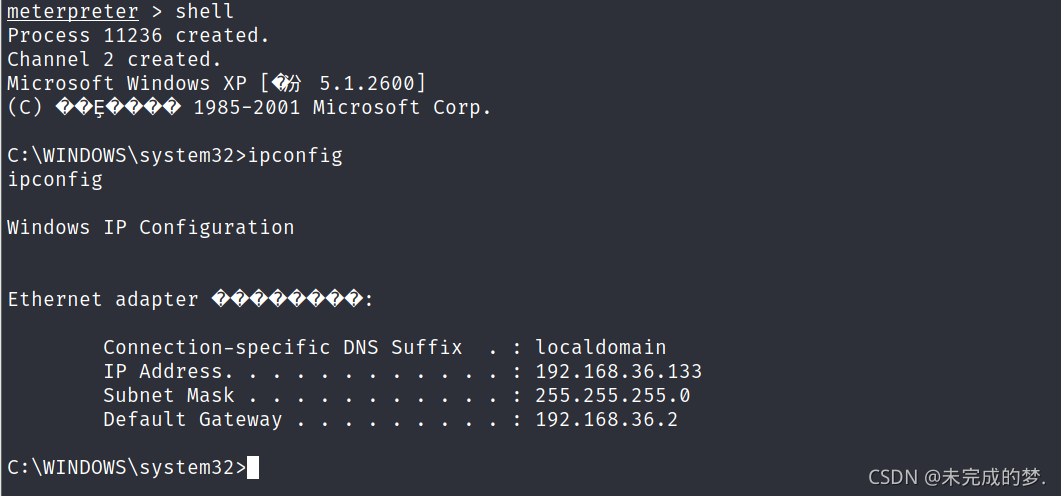Click the Default Gateway label text
Viewport: 1061px width, 496px height.
(192, 420)
